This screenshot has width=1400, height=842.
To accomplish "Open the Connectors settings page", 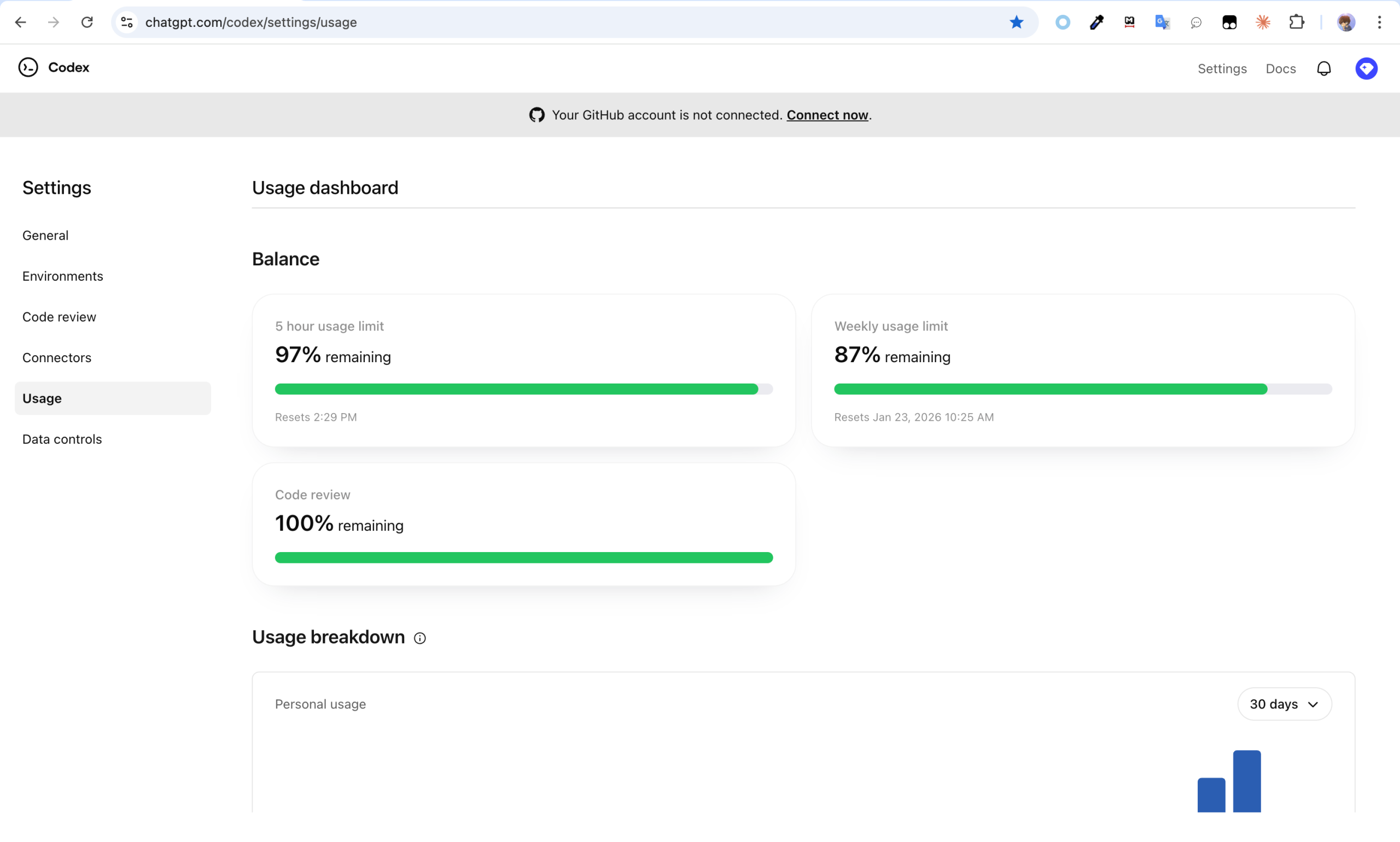I will (57, 358).
